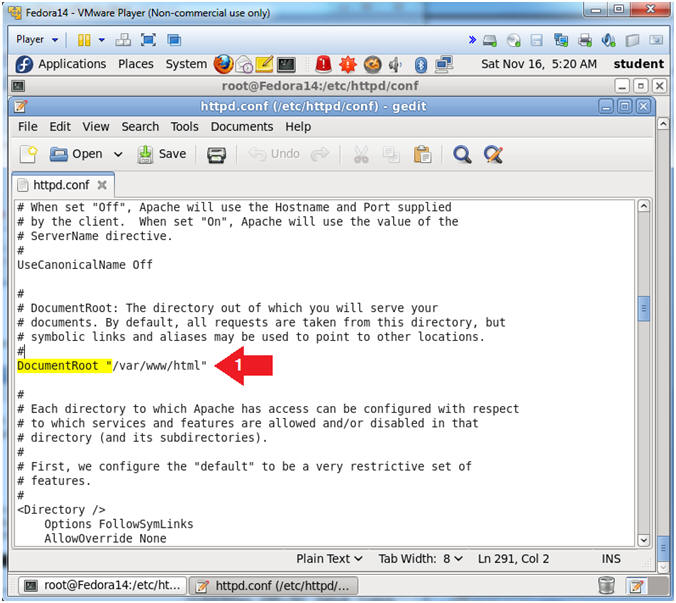The height and width of the screenshot is (603, 676).
Task: Switch to httpd.conf gedit taskbar button
Action: pos(273,585)
